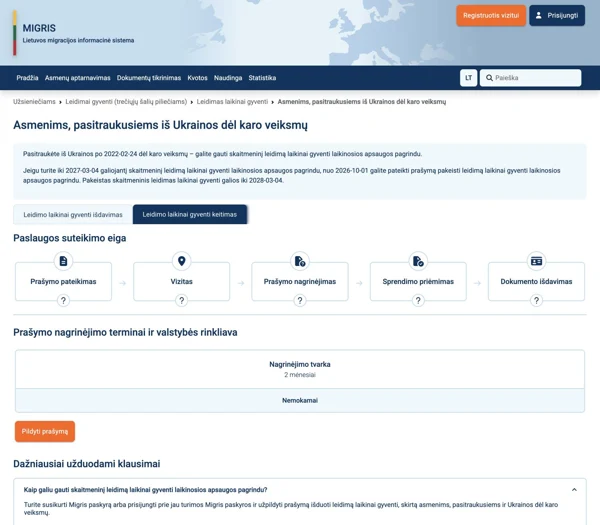
Task: Click the Prašymo nagrinėjimas step card
Action: 300,281
